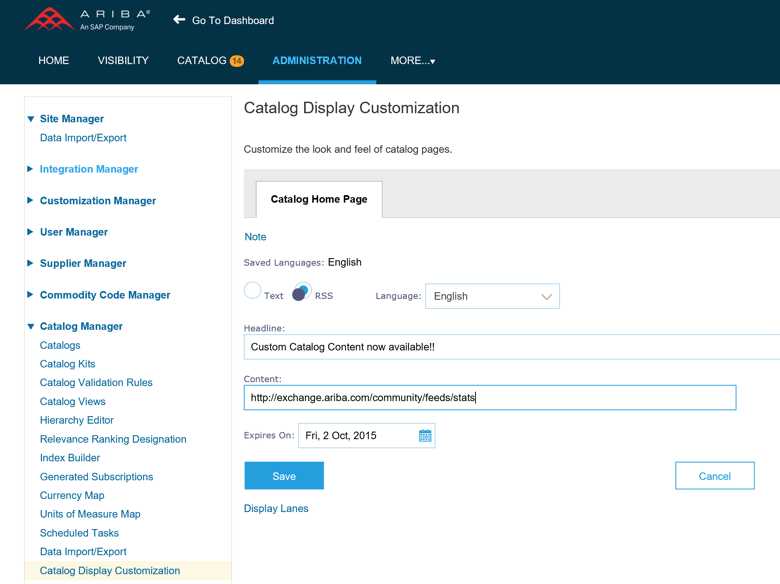Expand the Customization Manager section
Screen dimensions: 780x584
30,200
